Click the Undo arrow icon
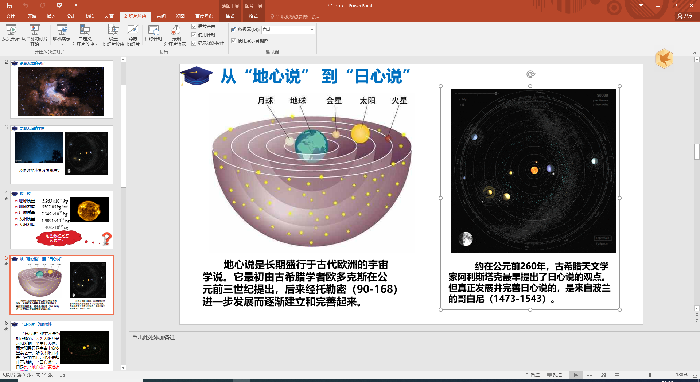 pyautogui.click(x=26, y=5)
